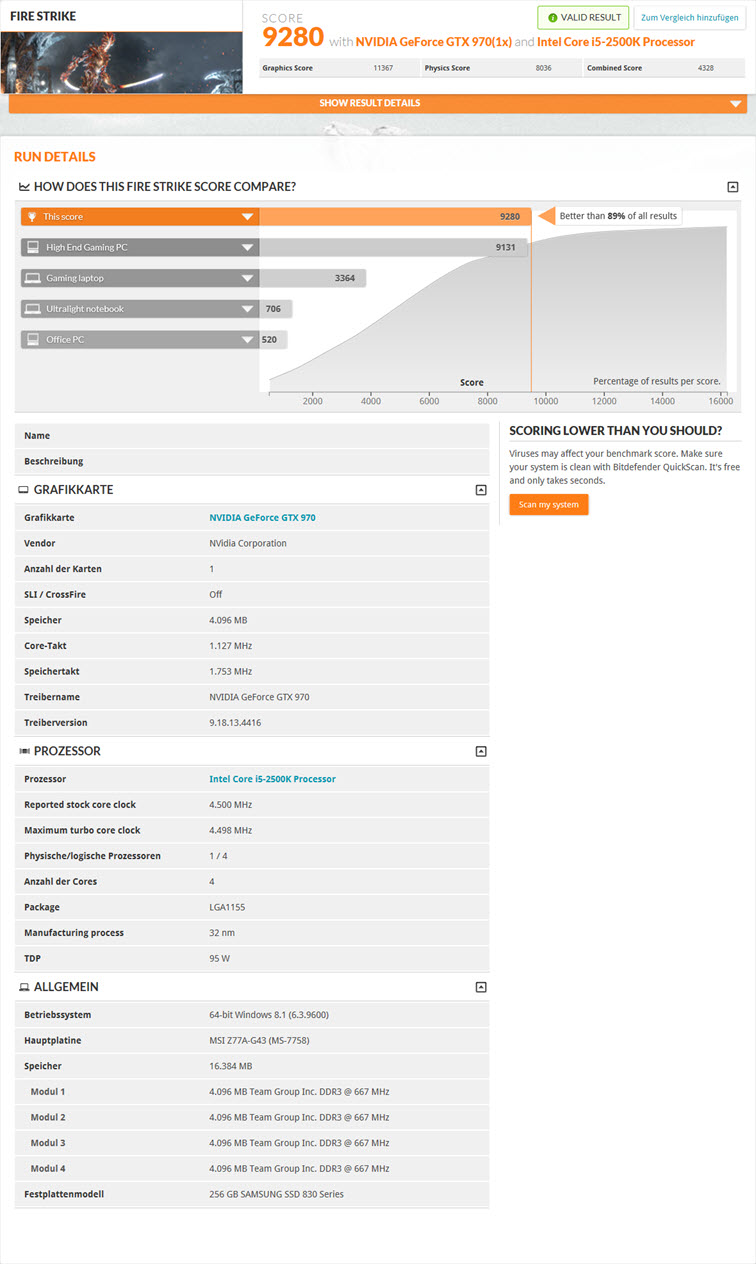This screenshot has height=1264, width=756.
Task: Click the Fire Strike thumbnail image
Action: pos(121,62)
